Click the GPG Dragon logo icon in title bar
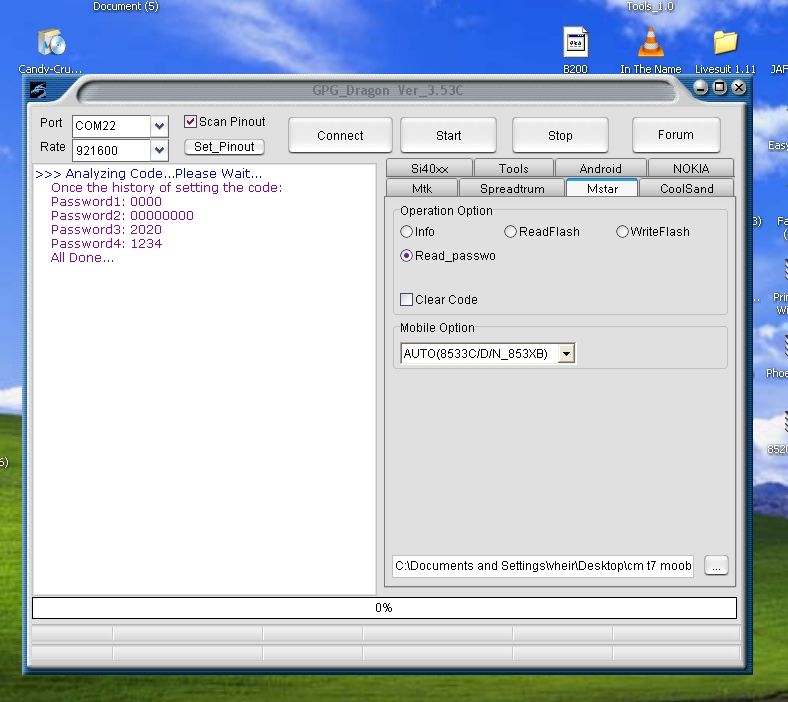Screen dimensions: 788x702 [x=38, y=88]
